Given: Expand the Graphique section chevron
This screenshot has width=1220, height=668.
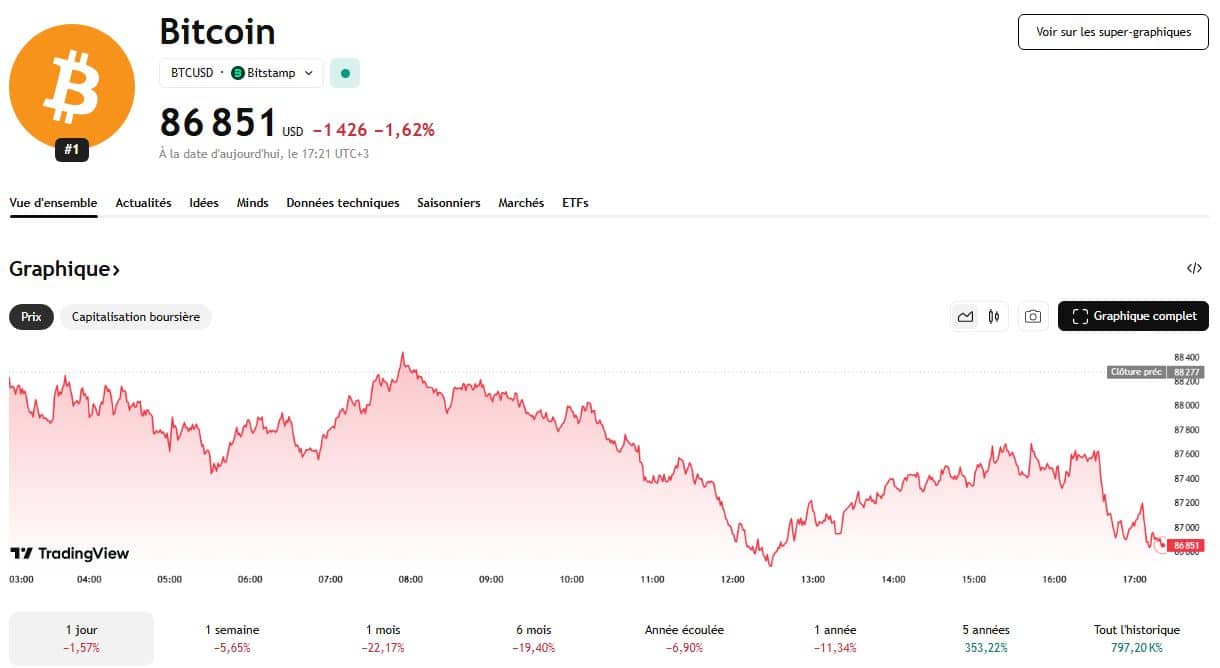Looking at the screenshot, I should coord(115,269).
